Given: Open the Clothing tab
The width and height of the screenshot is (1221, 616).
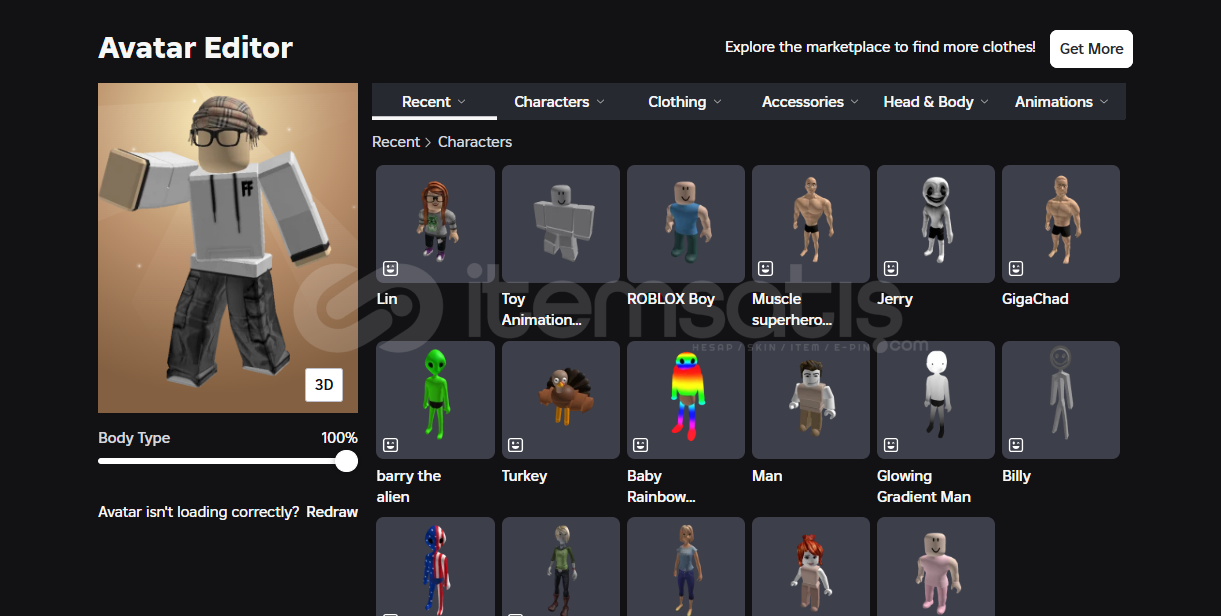Looking at the screenshot, I should tap(685, 101).
